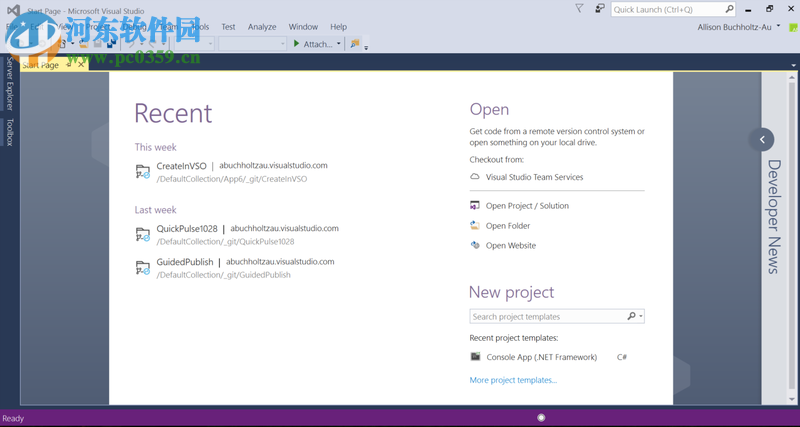Click the Last week heading
Viewport: 800px width, 427px height.
(x=156, y=210)
